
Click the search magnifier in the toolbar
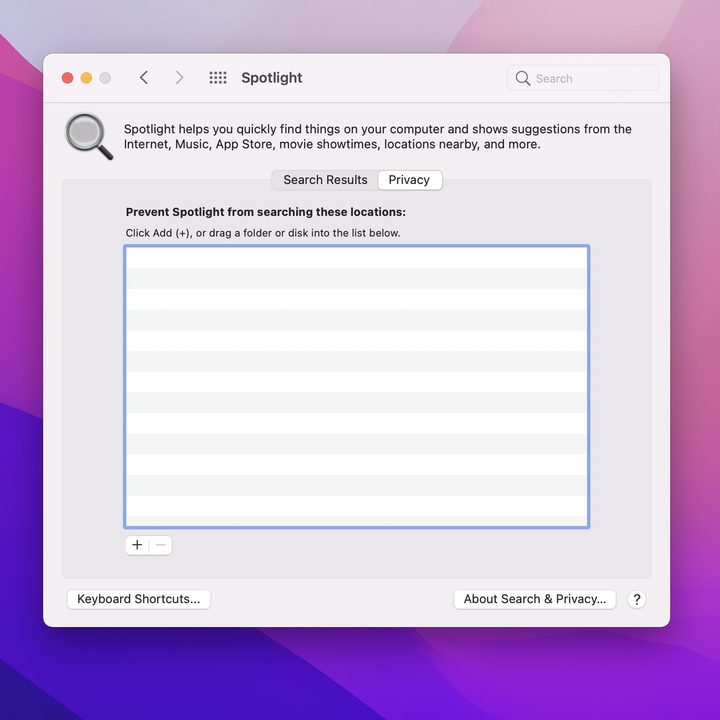pos(523,78)
